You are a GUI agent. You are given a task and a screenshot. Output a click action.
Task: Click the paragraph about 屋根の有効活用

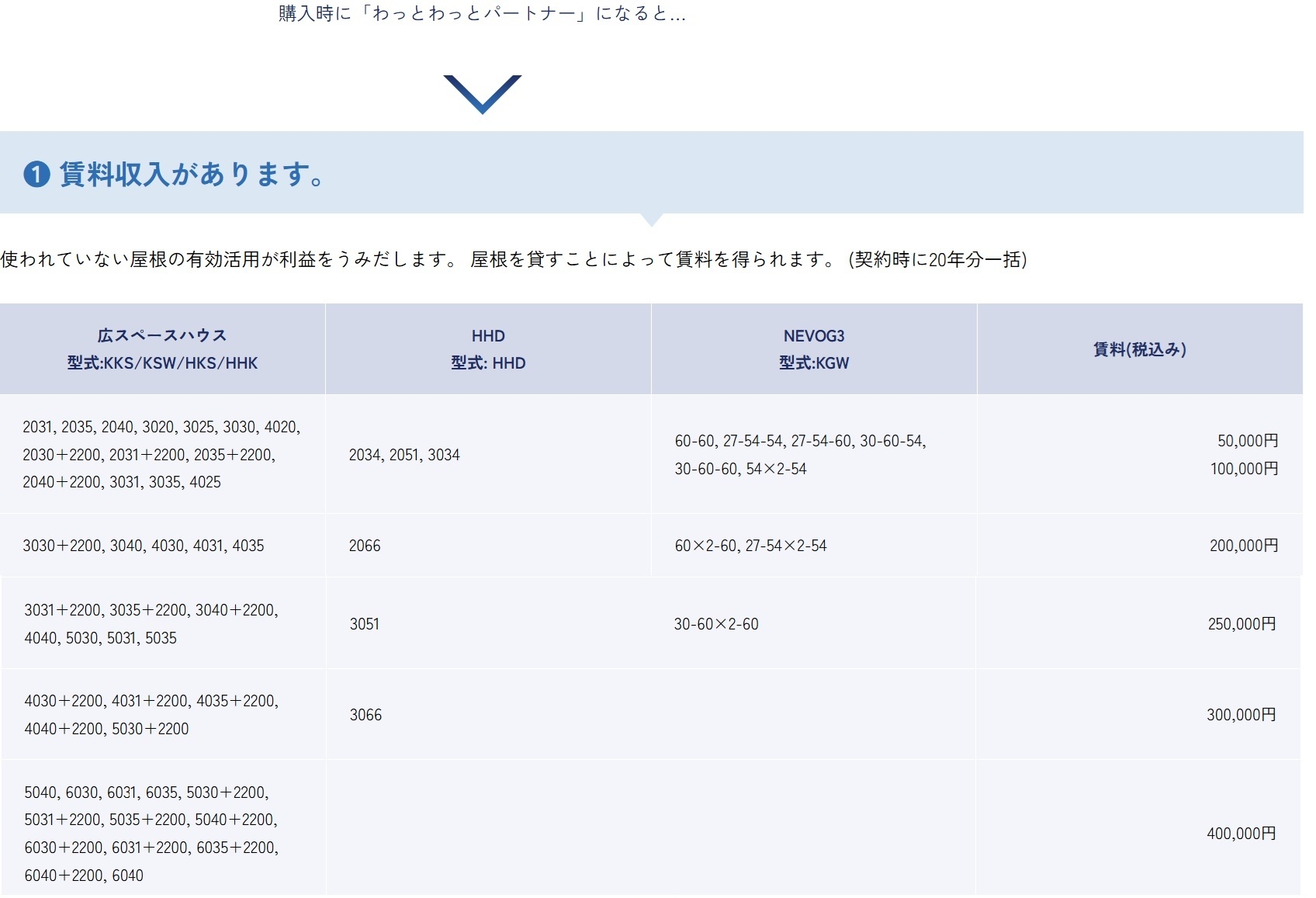(513, 259)
